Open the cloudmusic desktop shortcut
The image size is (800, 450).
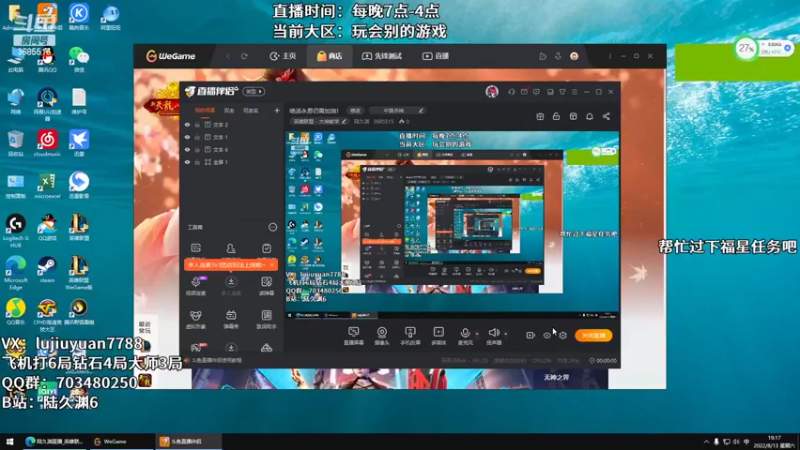[x=47, y=143]
